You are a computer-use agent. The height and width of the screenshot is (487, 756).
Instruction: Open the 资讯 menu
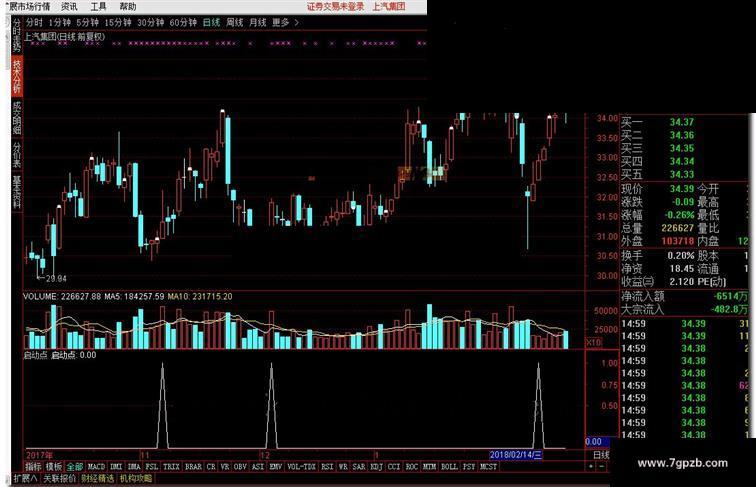tap(69, 6)
